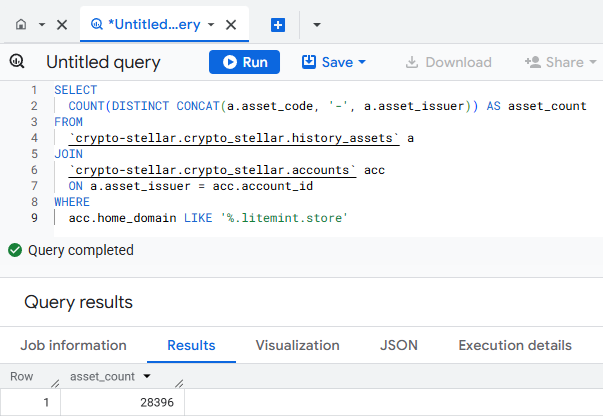603x420 pixels.
Task: Close the home tab
Action: (62, 25)
